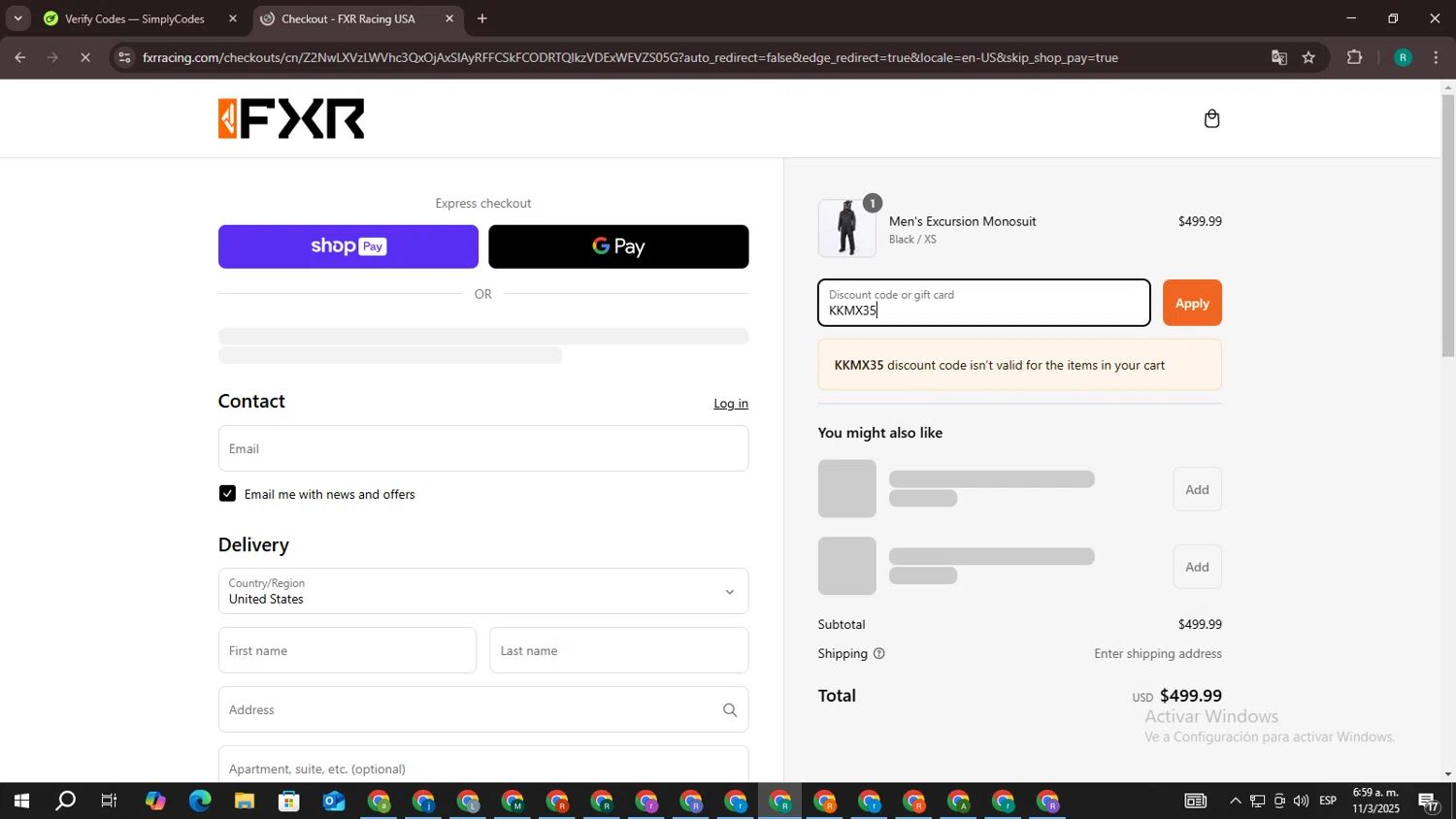The image size is (1456, 819).
Task: Open the Chrome extensions puzzle icon
Action: [1355, 57]
